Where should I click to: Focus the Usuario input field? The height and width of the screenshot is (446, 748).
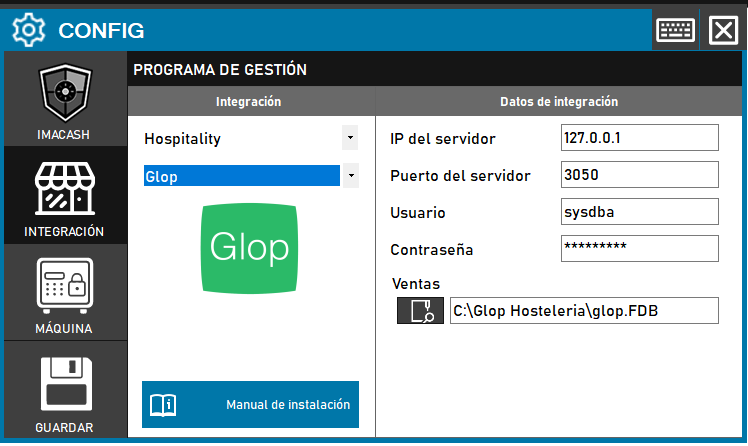(x=640, y=212)
